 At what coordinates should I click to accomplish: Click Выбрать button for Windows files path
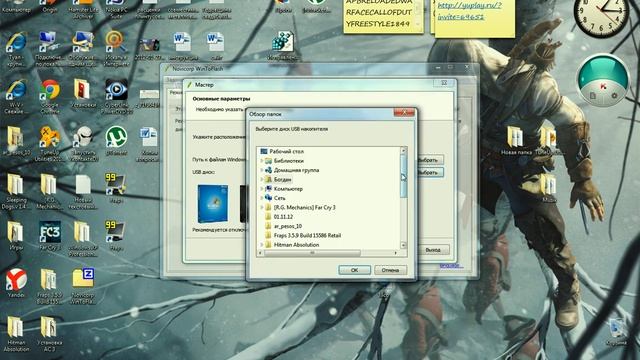(430, 160)
